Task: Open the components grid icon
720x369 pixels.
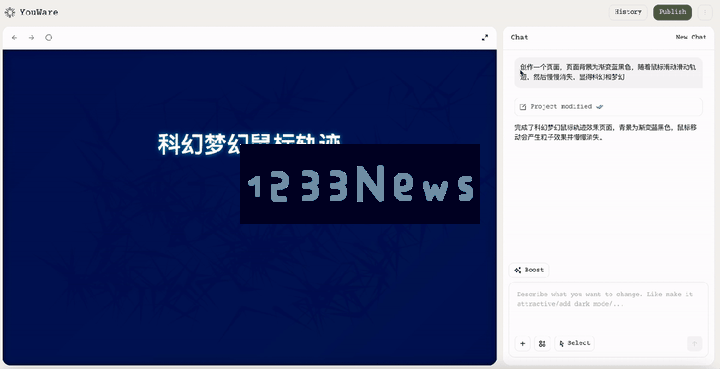Action: pyautogui.click(x=542, y=343)
